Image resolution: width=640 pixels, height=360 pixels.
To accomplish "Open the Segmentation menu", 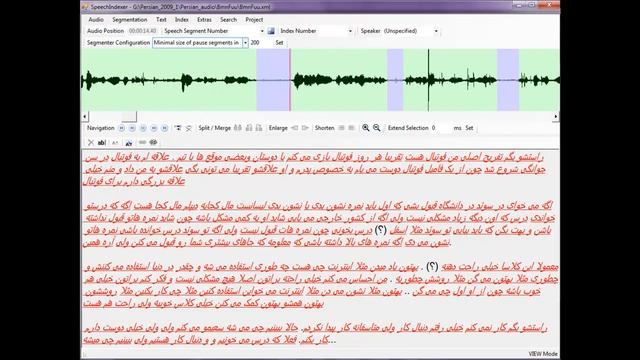I will coord(130,20).
